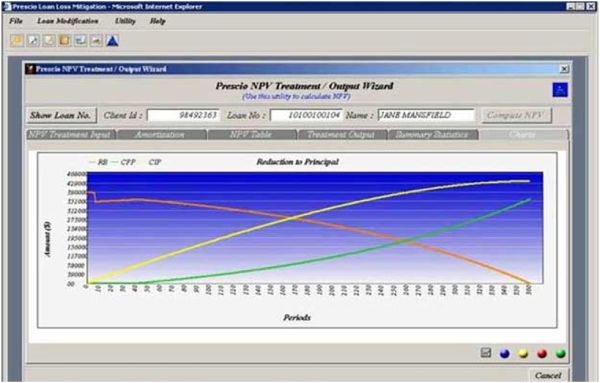The height and width of the screenshot is (383, 600).
Task: Click the first yellow toolbar icon
Action: pos(17,41)
